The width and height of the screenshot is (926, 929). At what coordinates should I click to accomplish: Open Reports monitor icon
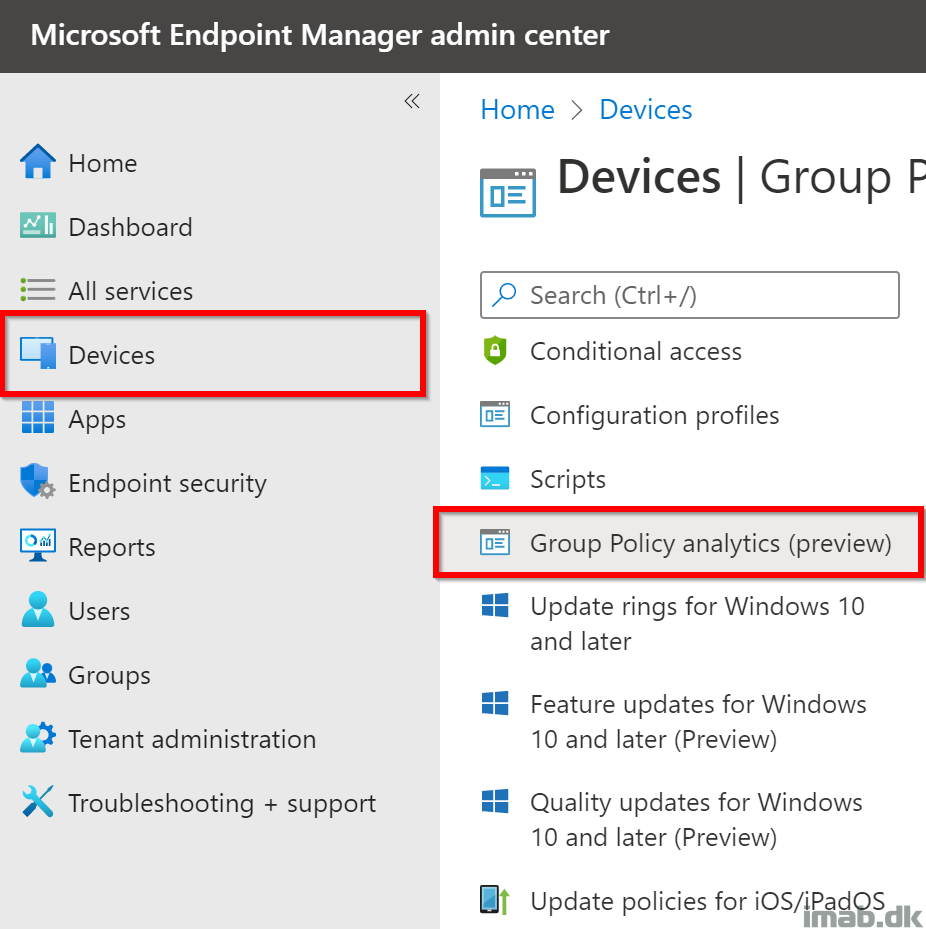click(38, 545)
